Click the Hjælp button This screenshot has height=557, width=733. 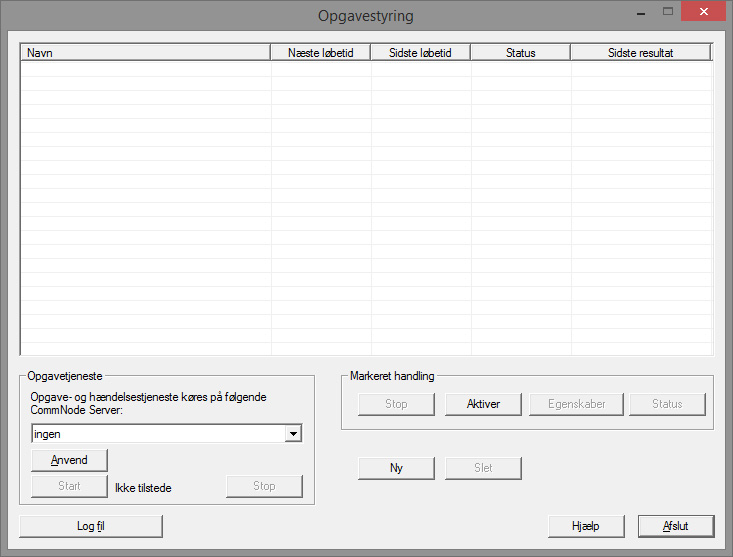tap(586, 527)
